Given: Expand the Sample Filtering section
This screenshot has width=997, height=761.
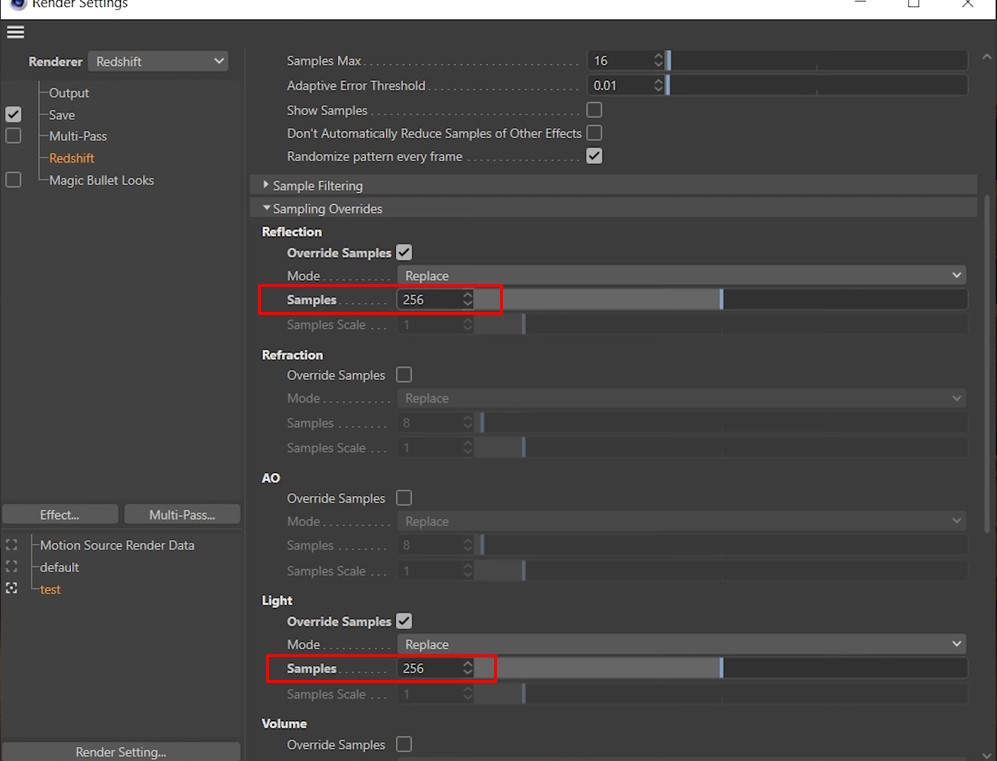Looking at the screenshot, I should click(266, 186).
